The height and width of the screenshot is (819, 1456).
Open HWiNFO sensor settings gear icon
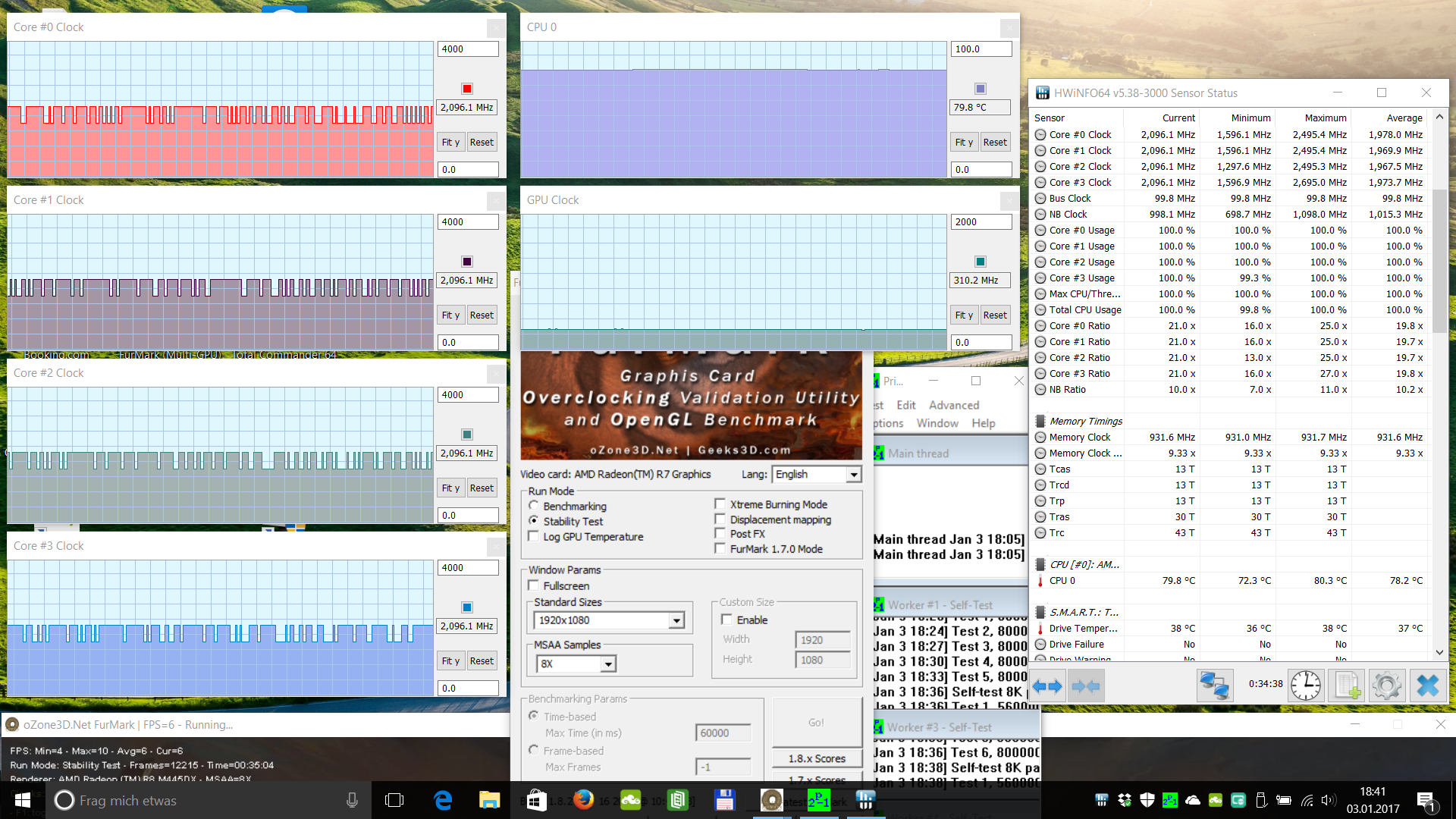1387,686
